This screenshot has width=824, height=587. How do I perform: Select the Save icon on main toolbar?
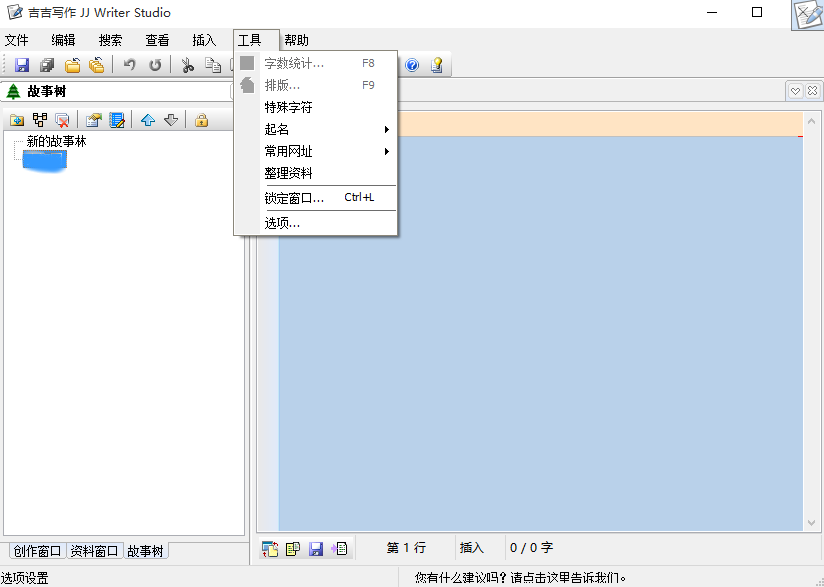[21, 63]
